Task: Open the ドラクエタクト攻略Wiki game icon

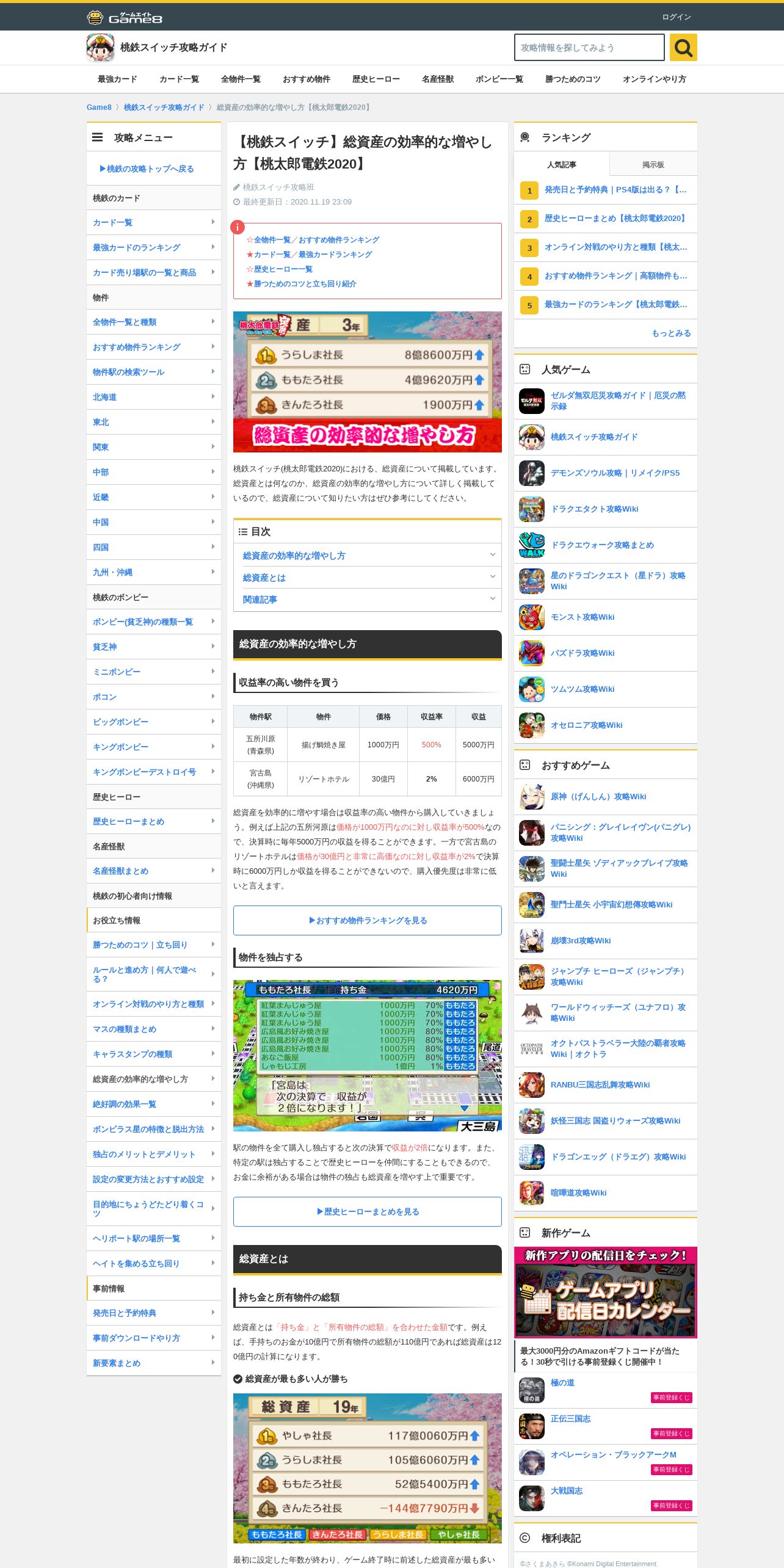Action: click(x=532, y=509)
